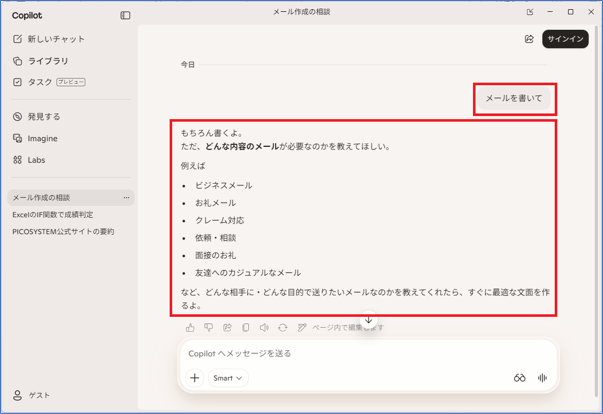
Task: Minimize the Copilot window
Action: [550, 12]
